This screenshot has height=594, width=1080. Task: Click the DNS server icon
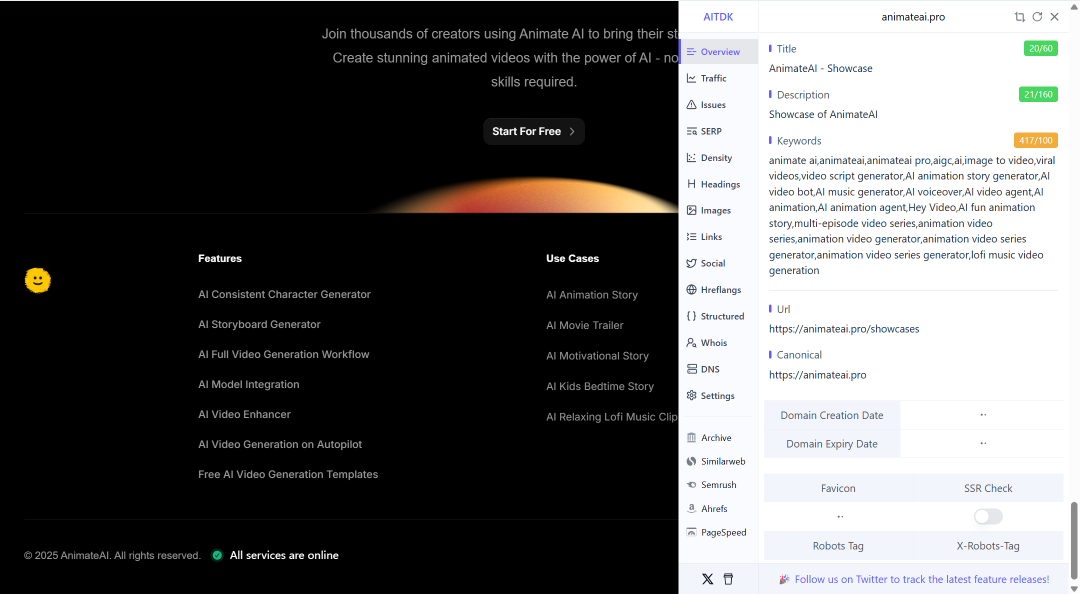(x=692, y=369)
